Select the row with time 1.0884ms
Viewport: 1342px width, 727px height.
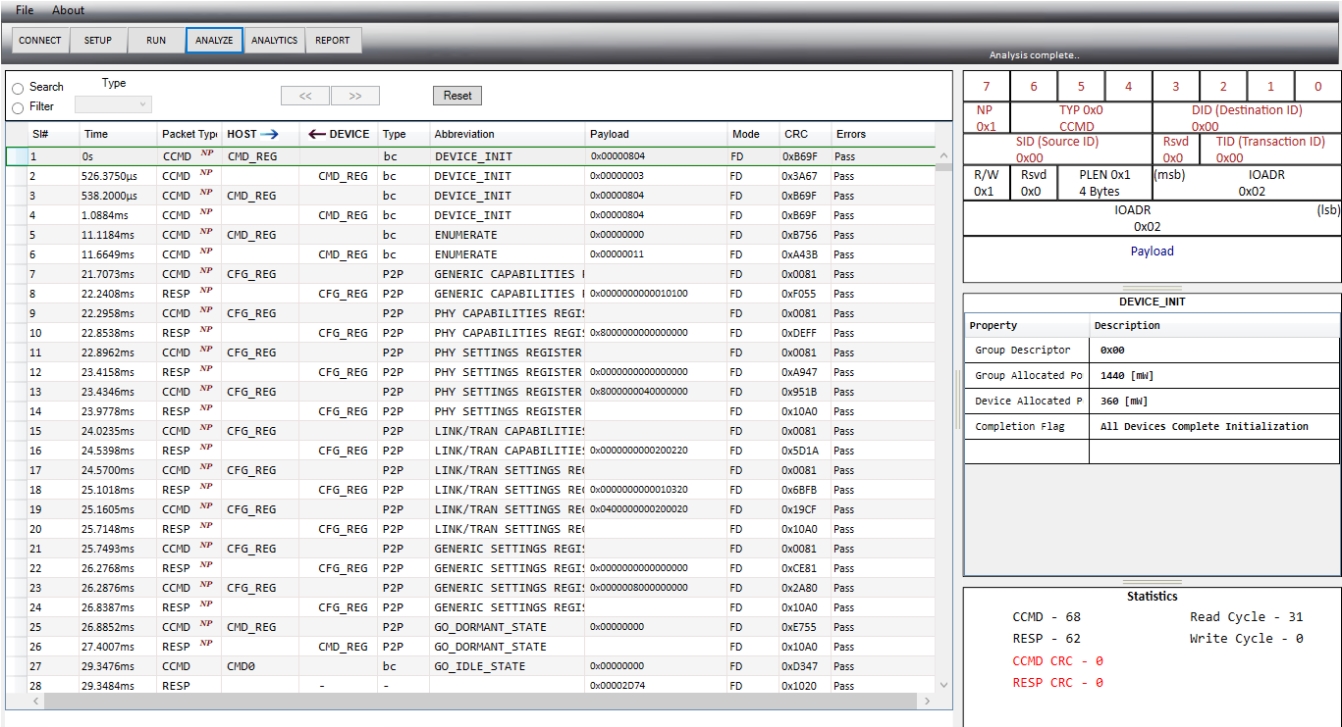[x=470, y=214]
